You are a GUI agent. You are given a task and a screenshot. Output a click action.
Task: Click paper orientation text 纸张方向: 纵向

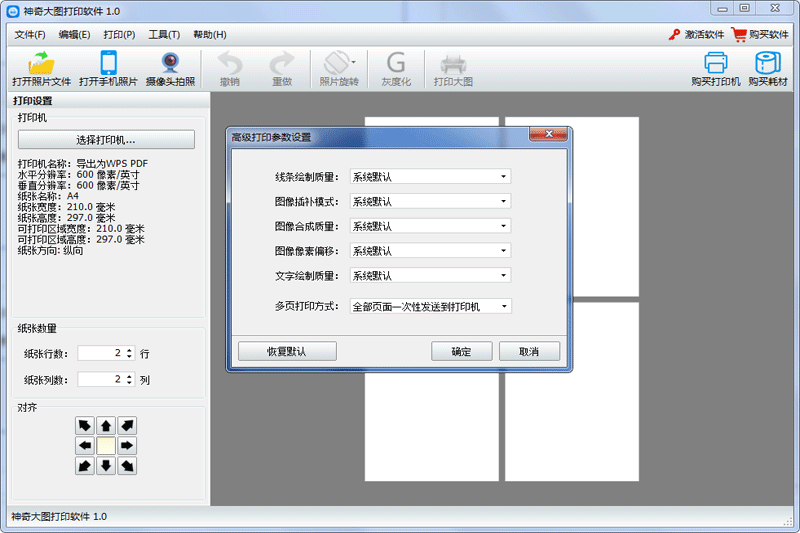[51, 250]
